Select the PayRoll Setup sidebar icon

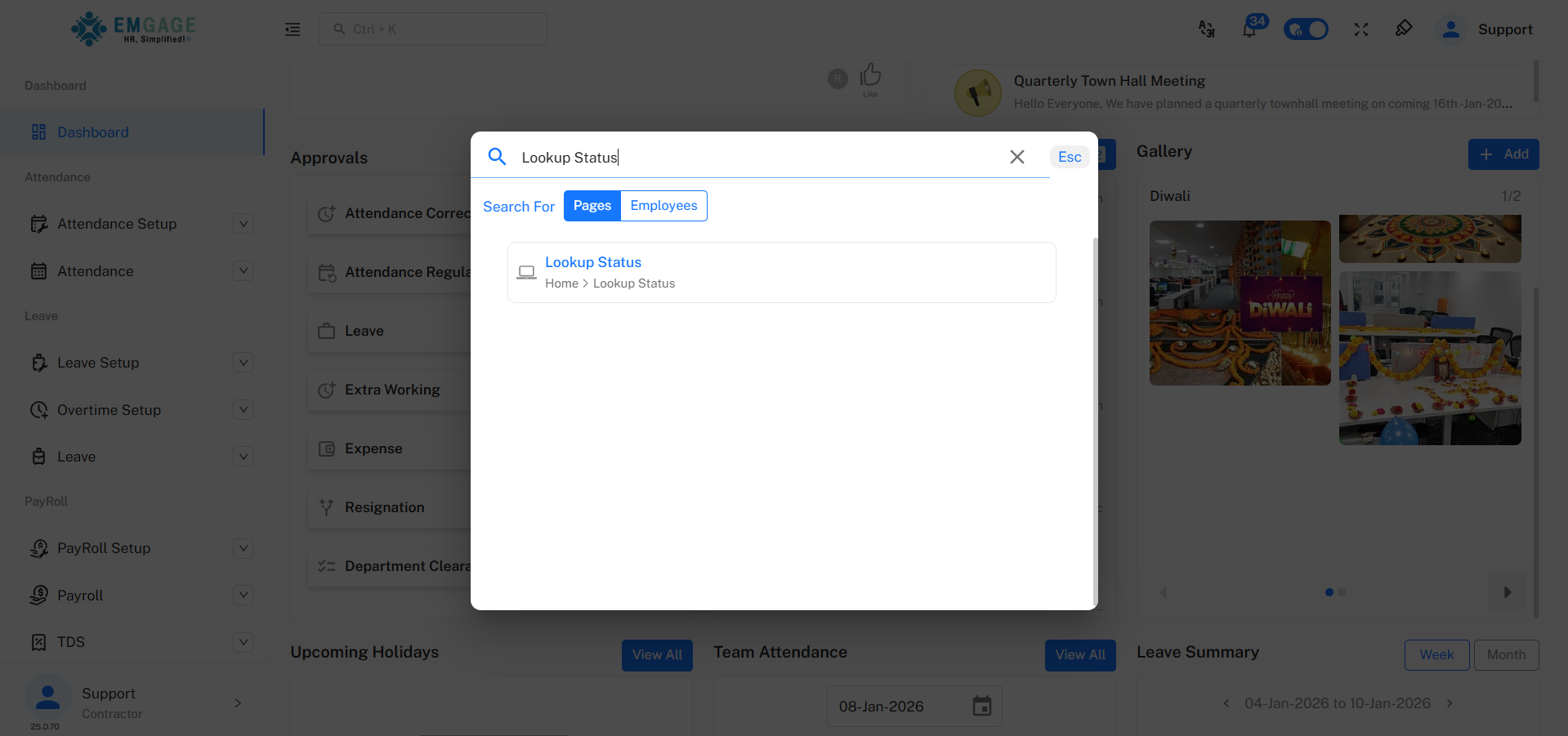coord(39,548)
